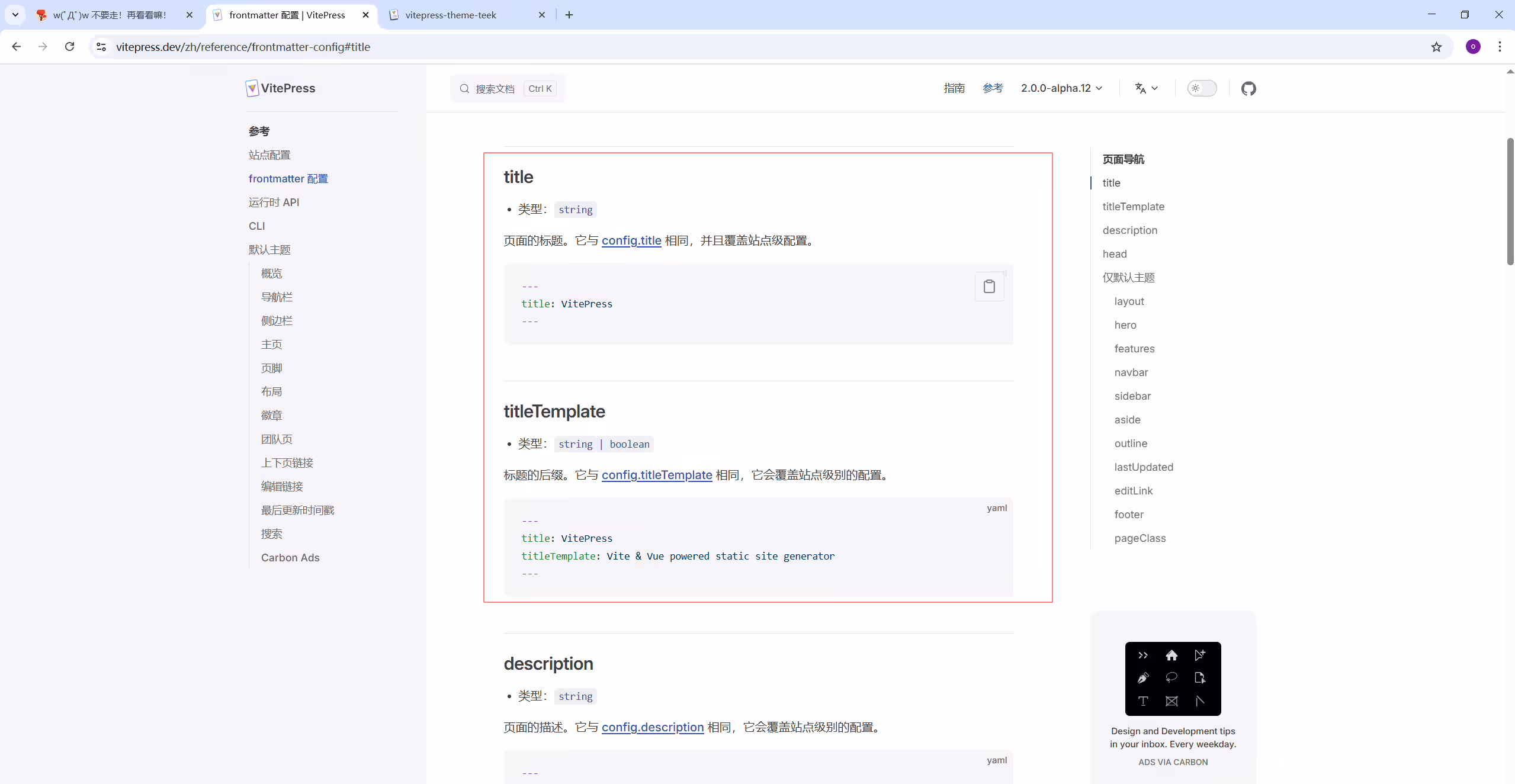View site information icon in address bar
1515x784 pixels.
pos(101,47)
